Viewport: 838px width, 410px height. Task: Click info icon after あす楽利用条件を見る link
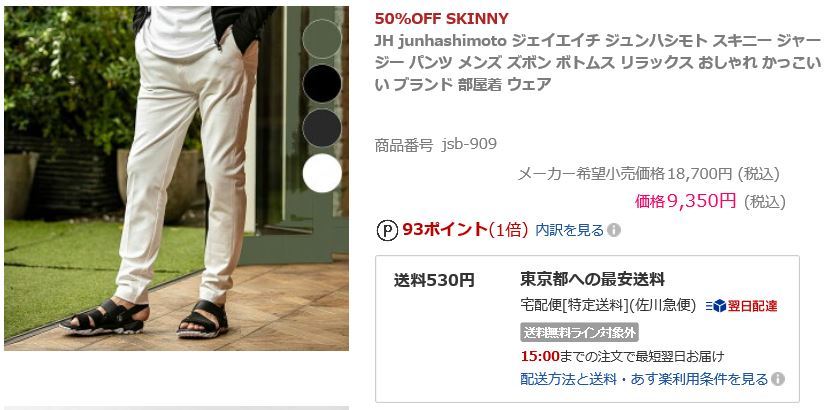(778, 379)
